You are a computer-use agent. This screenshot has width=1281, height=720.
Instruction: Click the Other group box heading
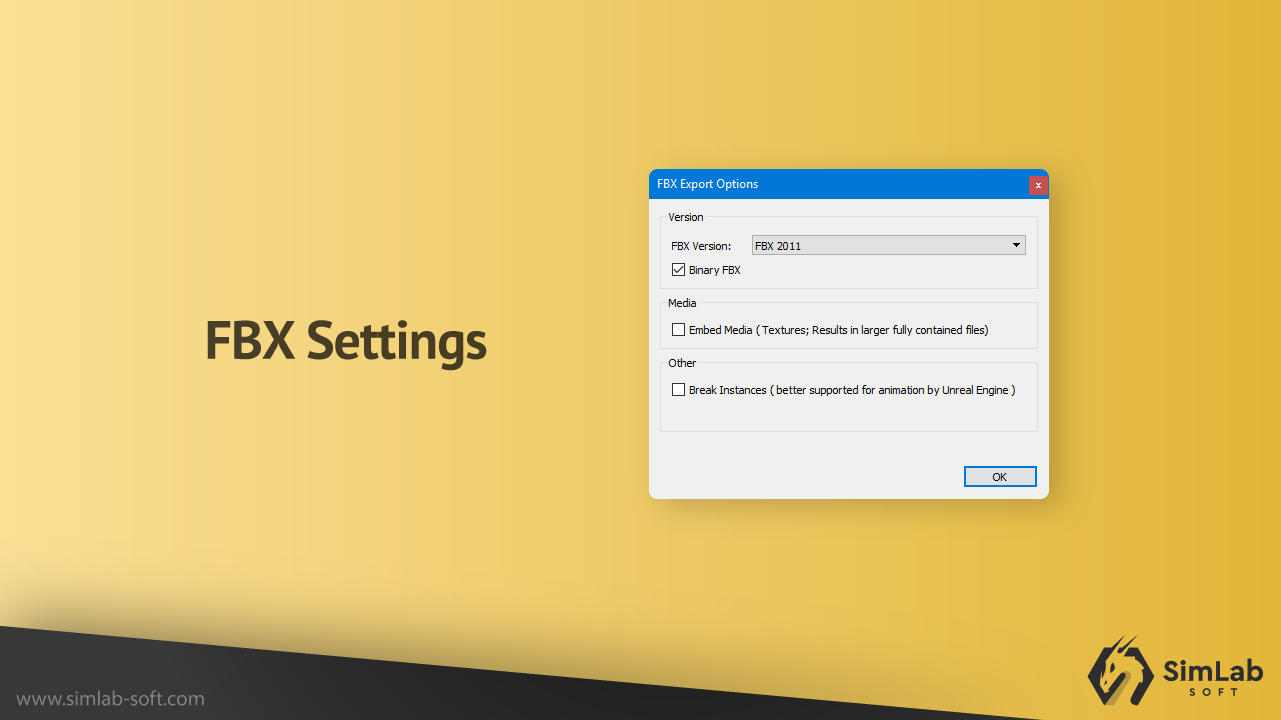[682, 363]
